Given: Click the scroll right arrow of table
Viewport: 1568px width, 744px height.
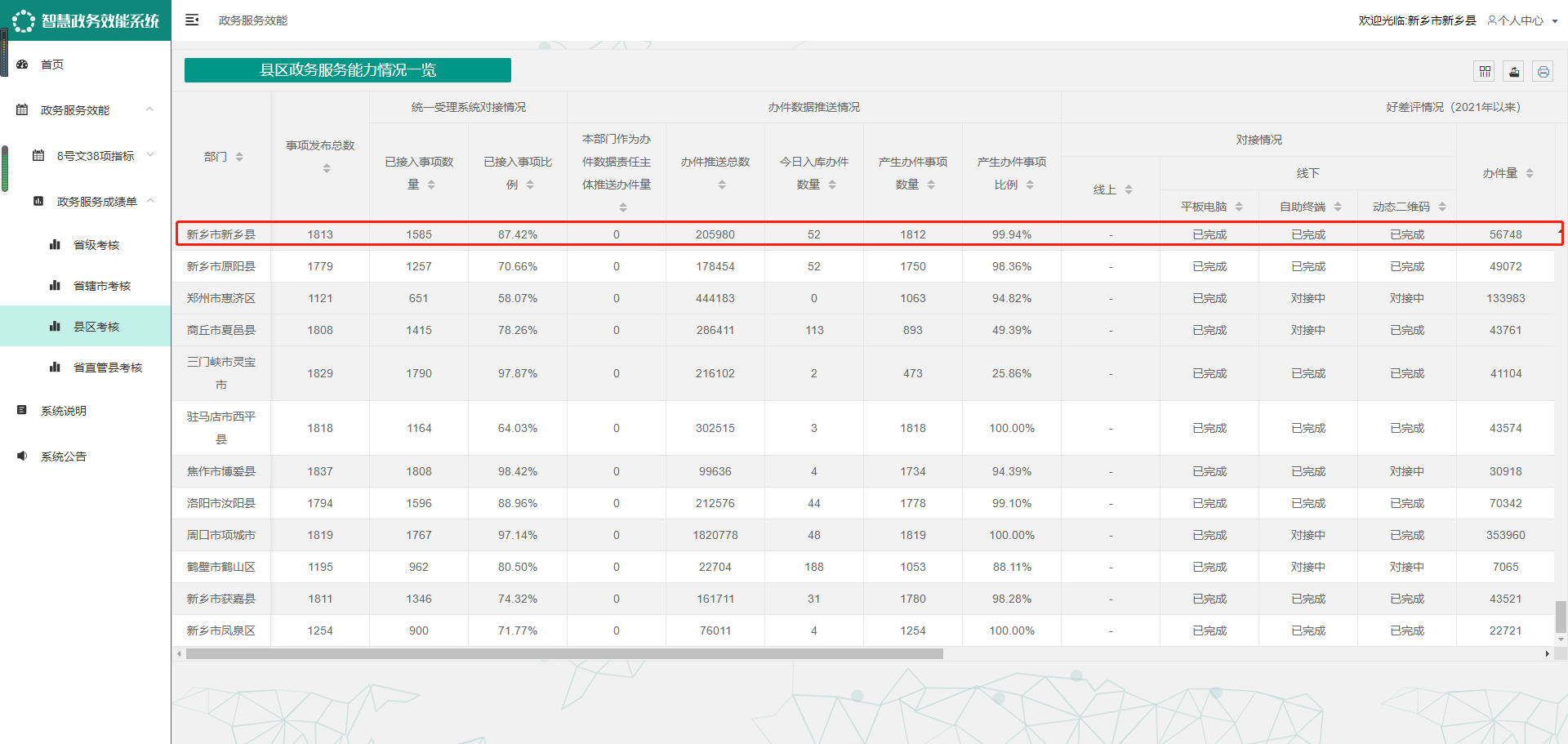Looking at the screenshot, I should (x=1547, y=653).
